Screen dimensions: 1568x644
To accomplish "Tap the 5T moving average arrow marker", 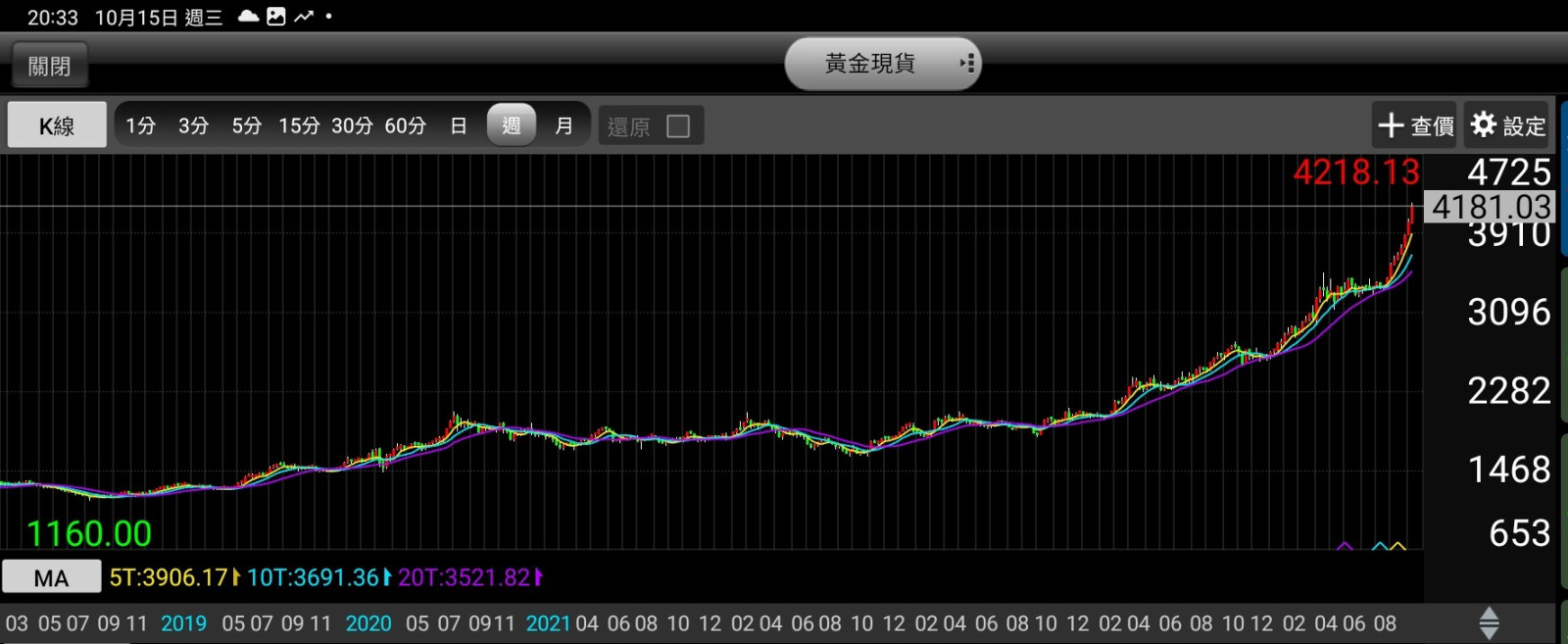I will 236,577.
